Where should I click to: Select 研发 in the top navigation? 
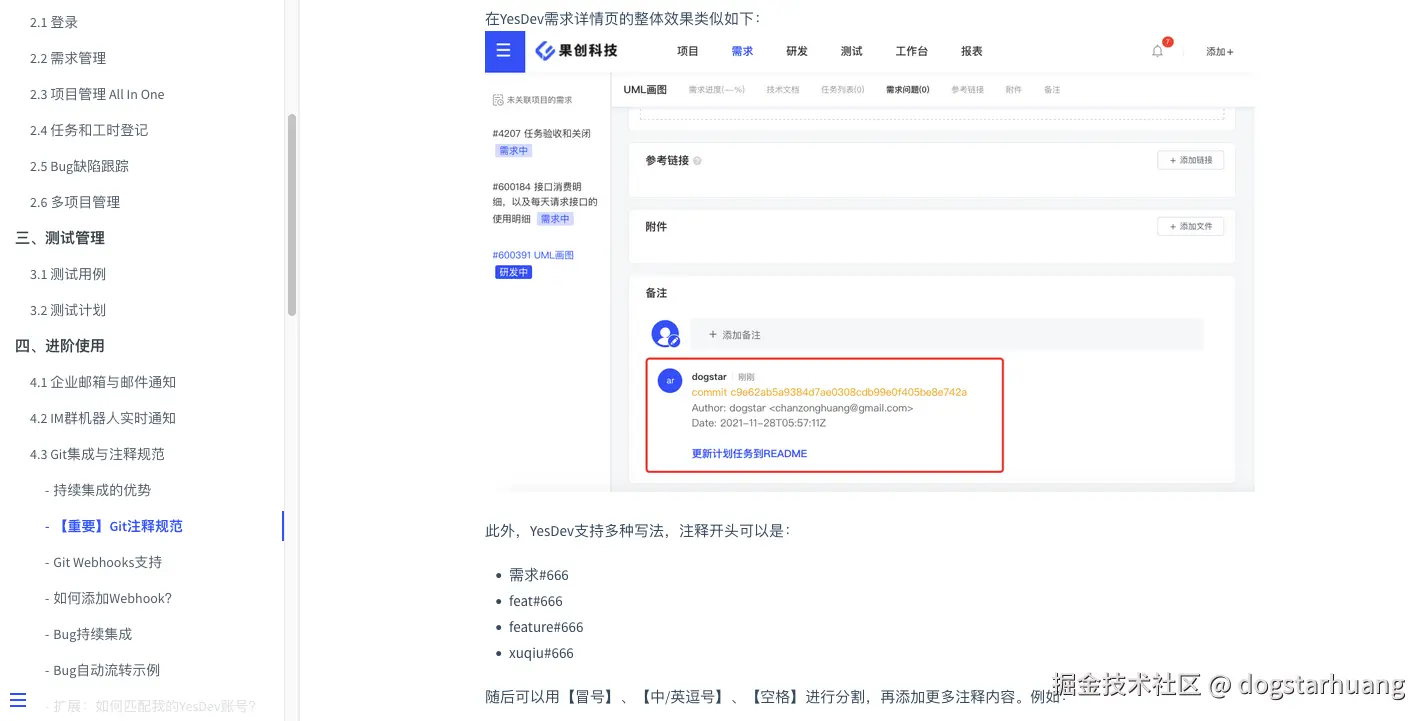point(797,51)
